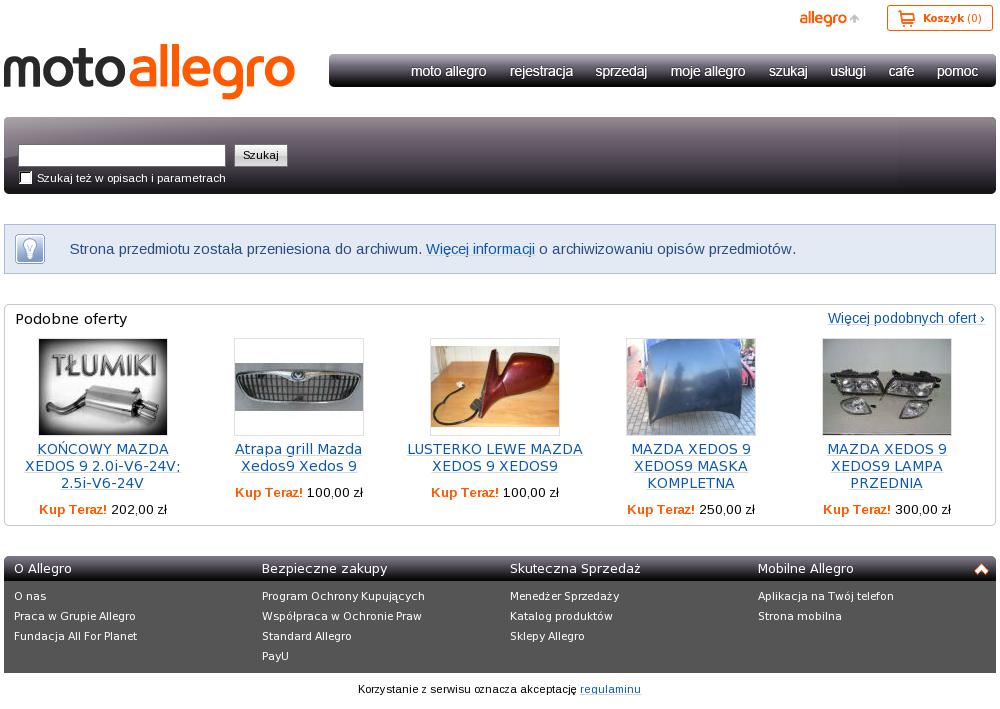Open KOŃCOWY MAZDA XEDOS 9 offer link
This screenshot has width=1000, height=709.
click(103, 466)
